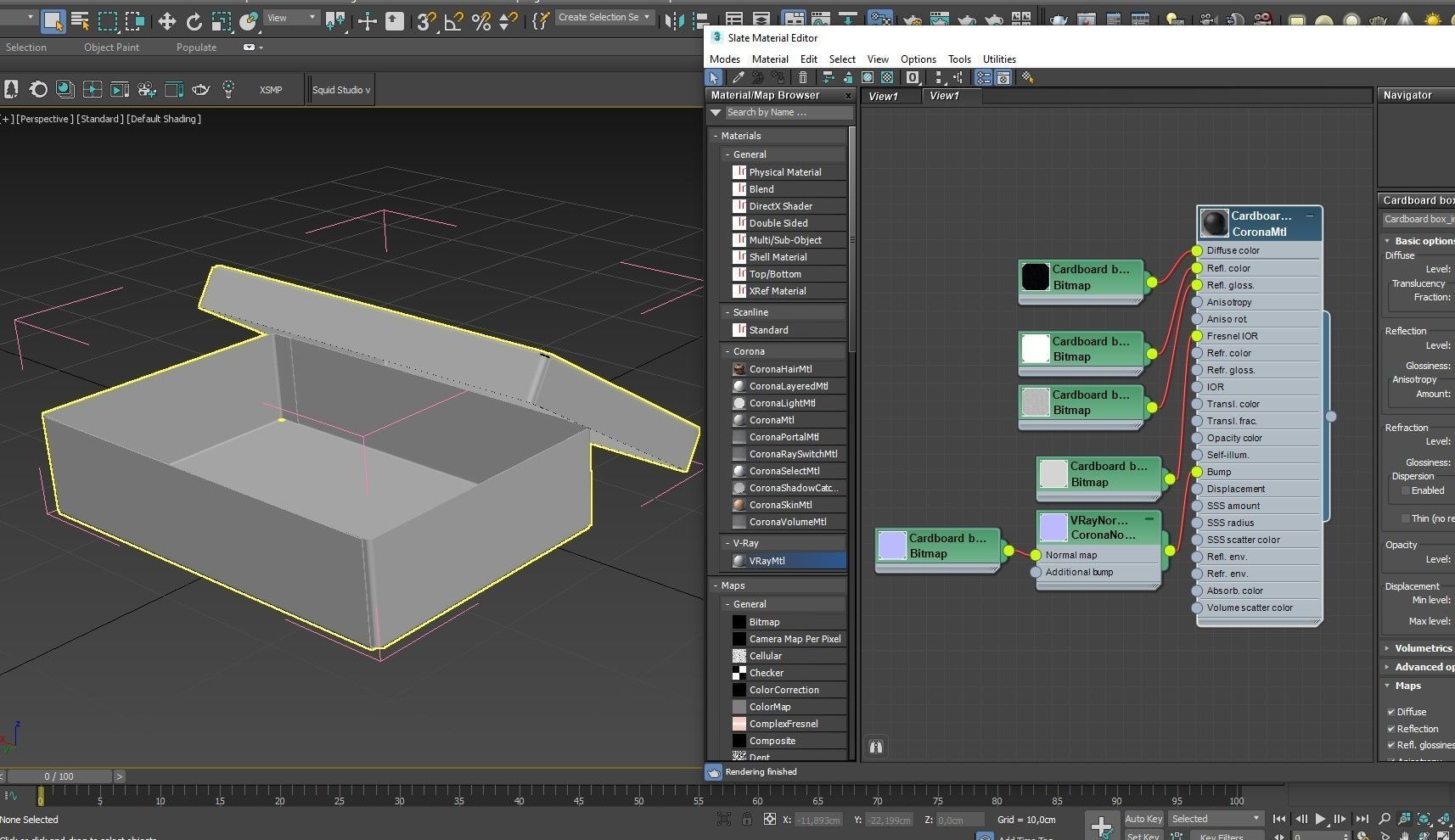Click the Mirror tool icon
Image resolution: width=1455 pixels, height=840 pixels.
(675, 21)
